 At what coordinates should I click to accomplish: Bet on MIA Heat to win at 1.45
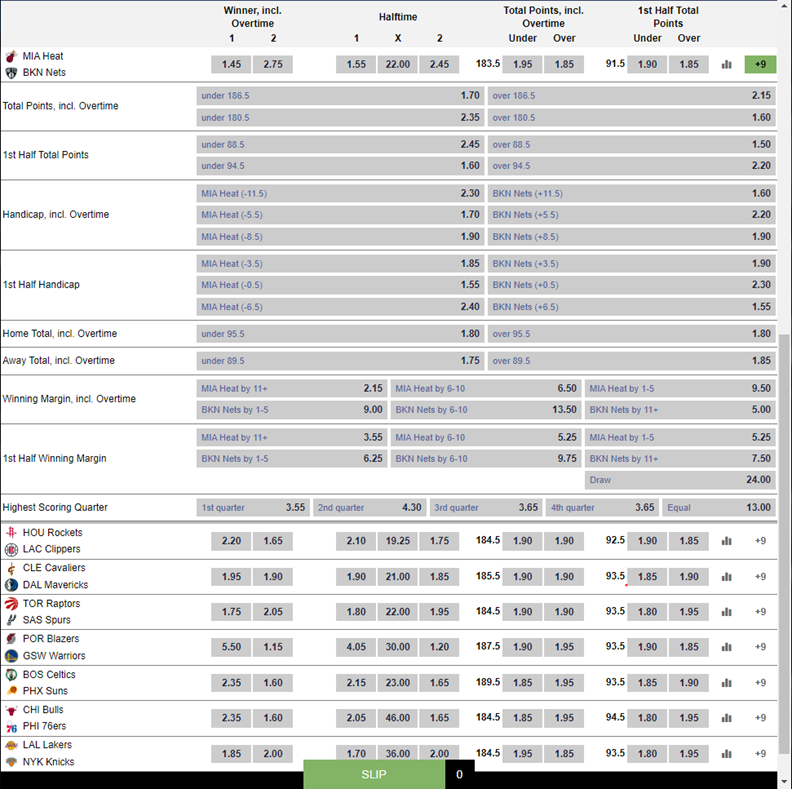pos(231,65)
